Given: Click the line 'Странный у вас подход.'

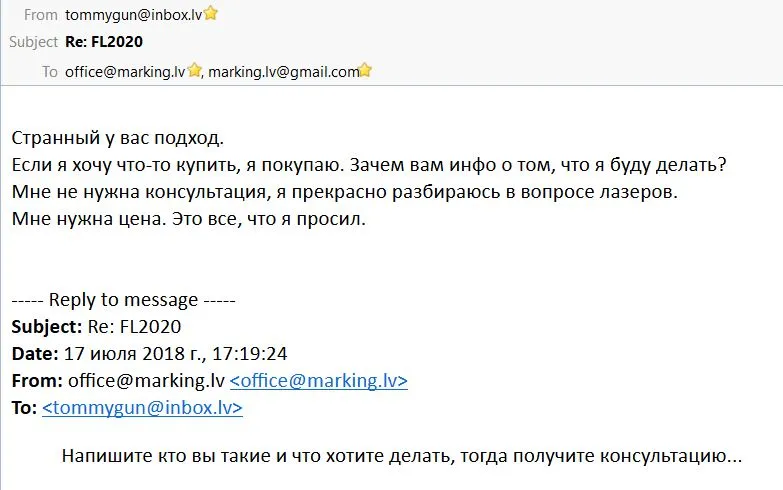Looking at the screenshot, I should tap(117, 138).
